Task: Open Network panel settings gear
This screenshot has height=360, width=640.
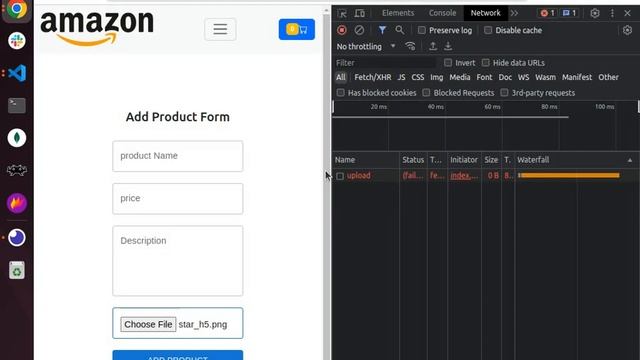Action: pos(627,30)
